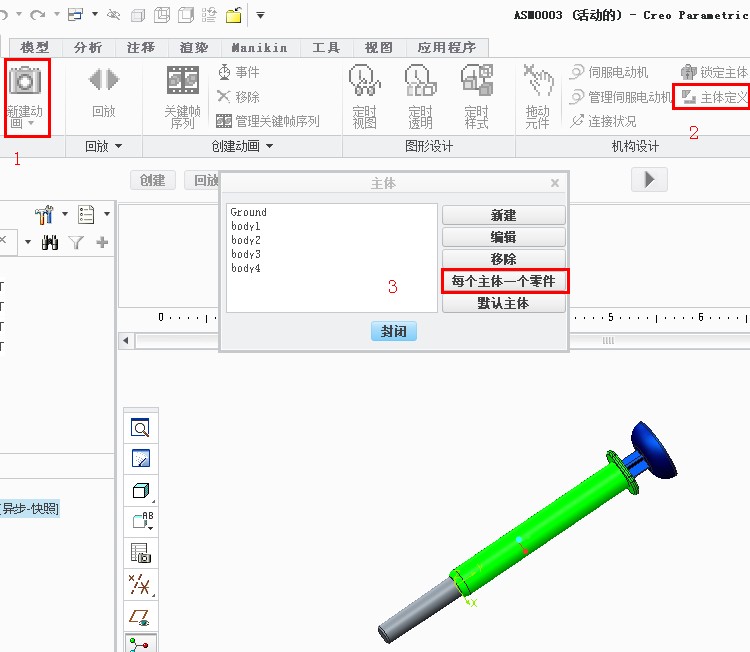The image size is (750, 652).
Task: Select body1 in the body list
Action: 246,226
